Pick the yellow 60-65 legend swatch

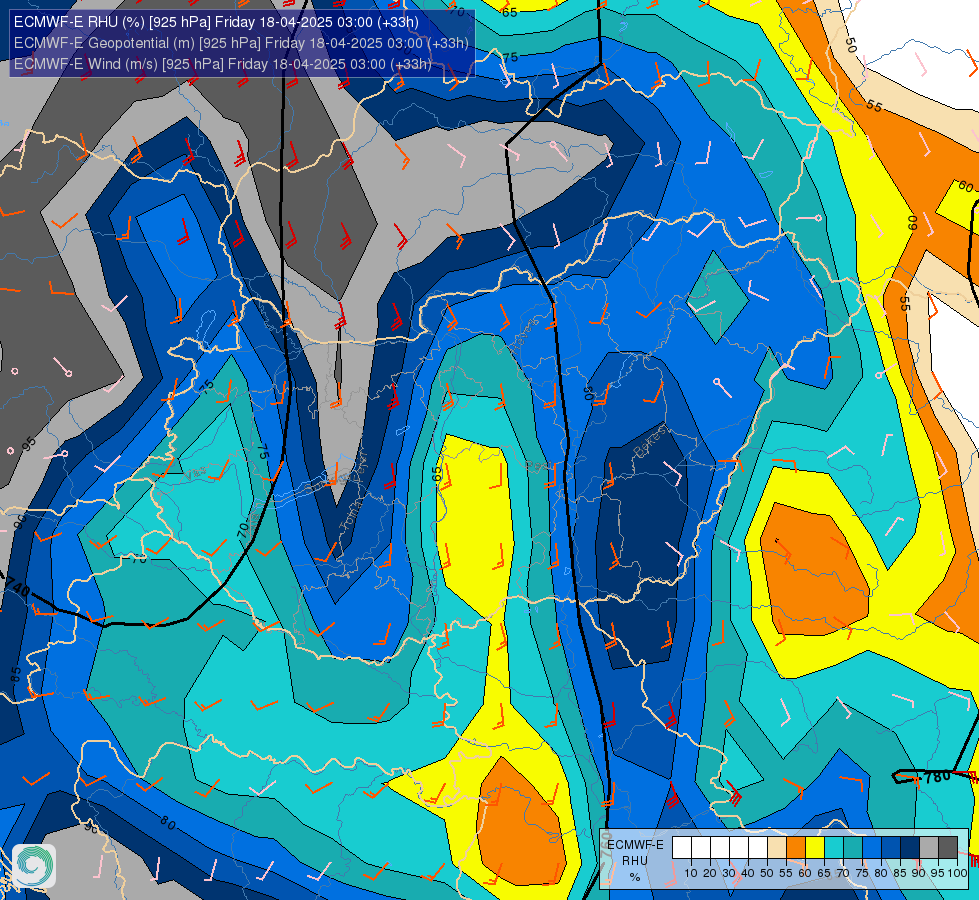[x=815, y=848]
